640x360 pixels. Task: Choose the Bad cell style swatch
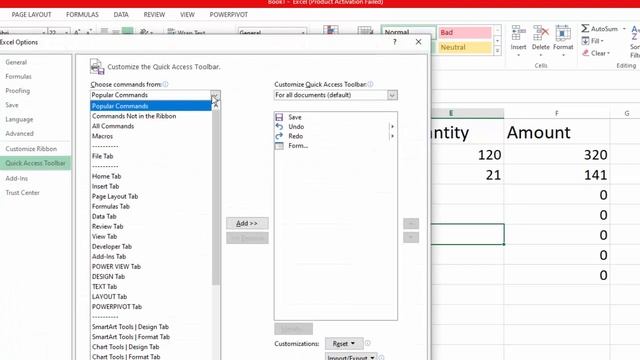tap(465, 32)
